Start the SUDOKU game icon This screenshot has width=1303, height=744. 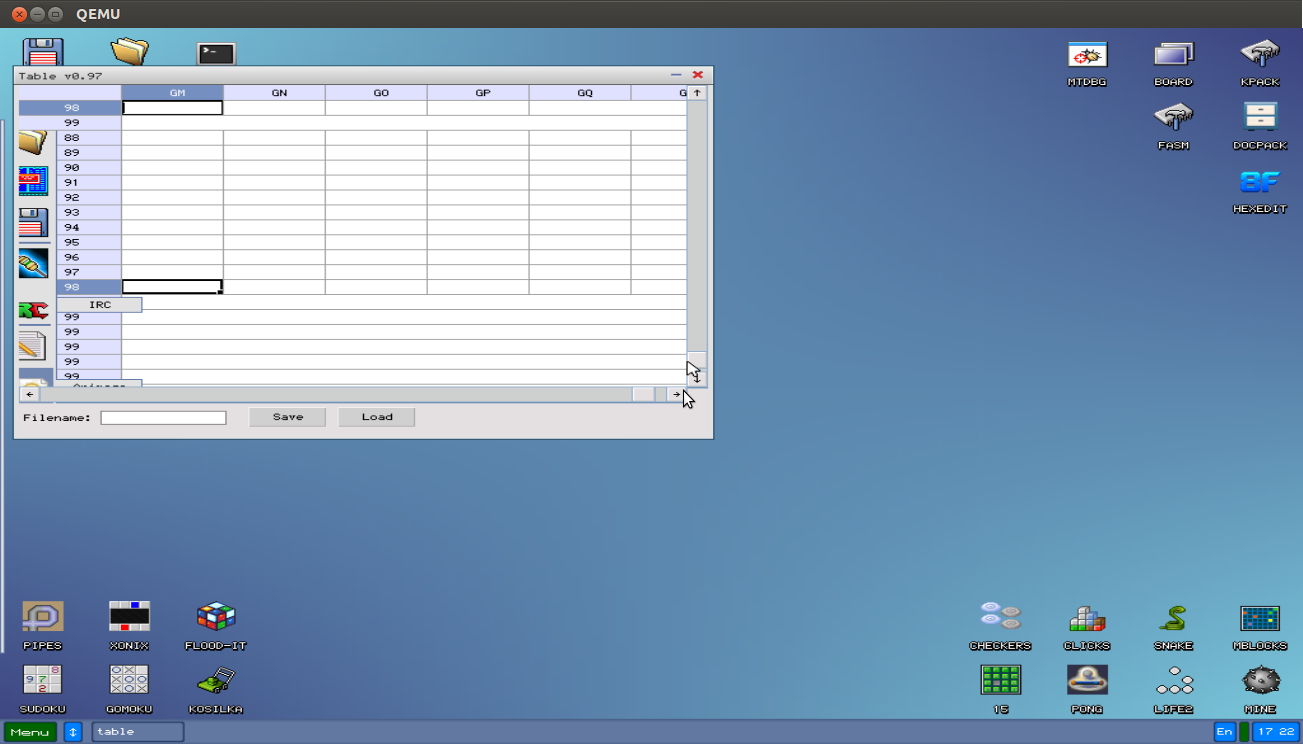point(42,681)
